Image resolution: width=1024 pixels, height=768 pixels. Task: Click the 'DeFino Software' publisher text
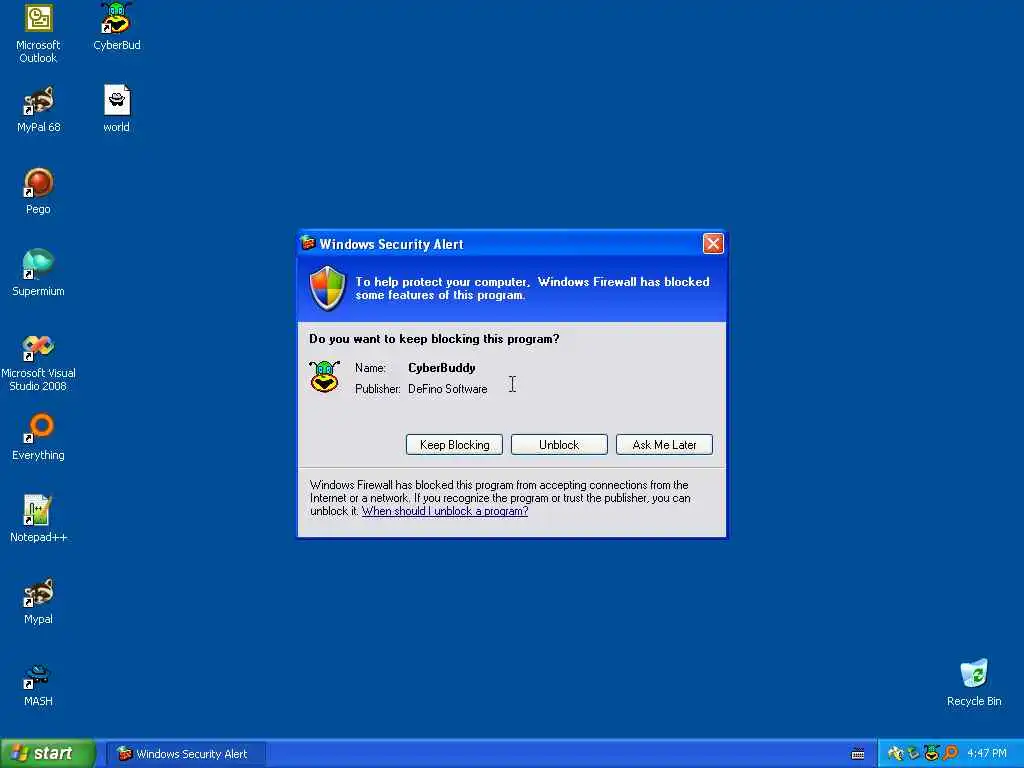447,389
